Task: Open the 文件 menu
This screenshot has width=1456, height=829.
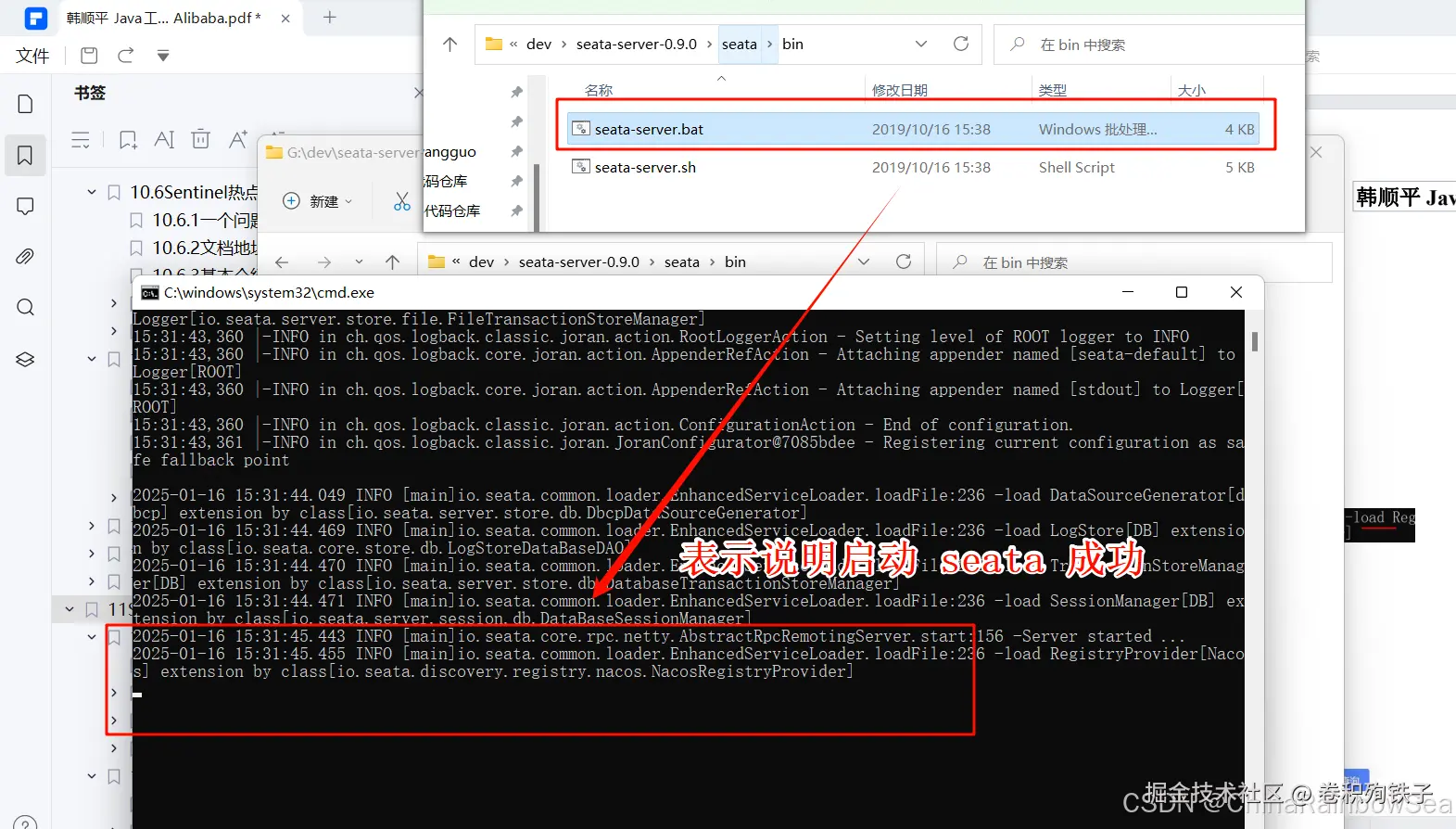Action: point(32,56)
